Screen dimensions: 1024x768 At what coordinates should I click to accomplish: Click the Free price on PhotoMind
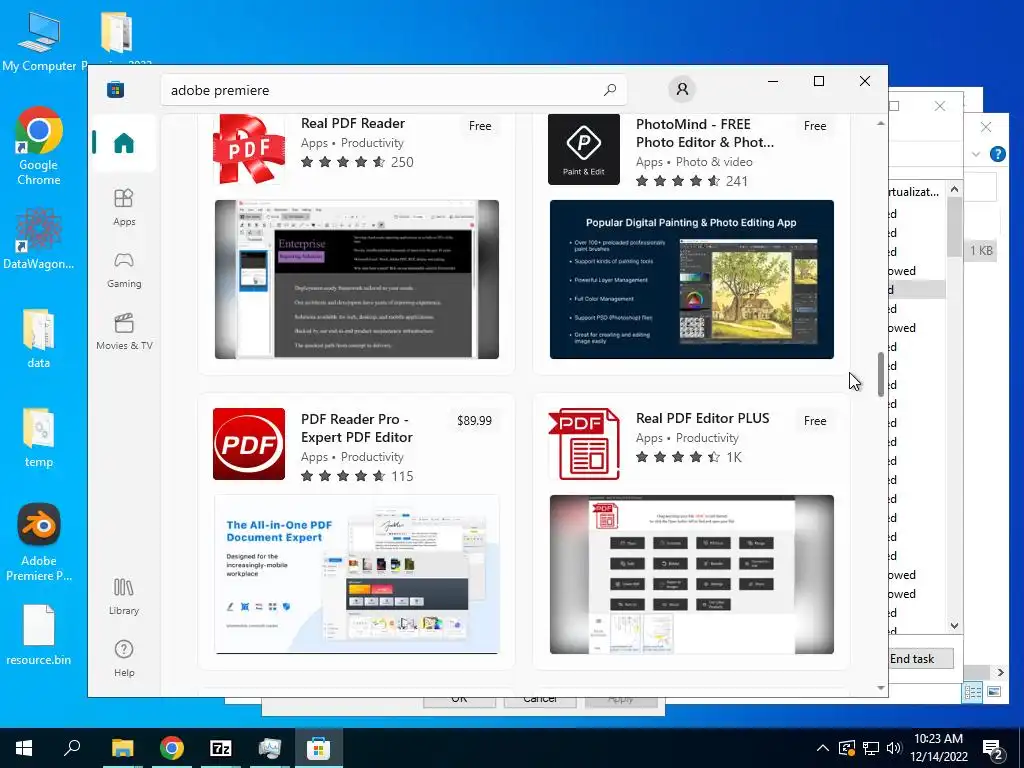815,126
